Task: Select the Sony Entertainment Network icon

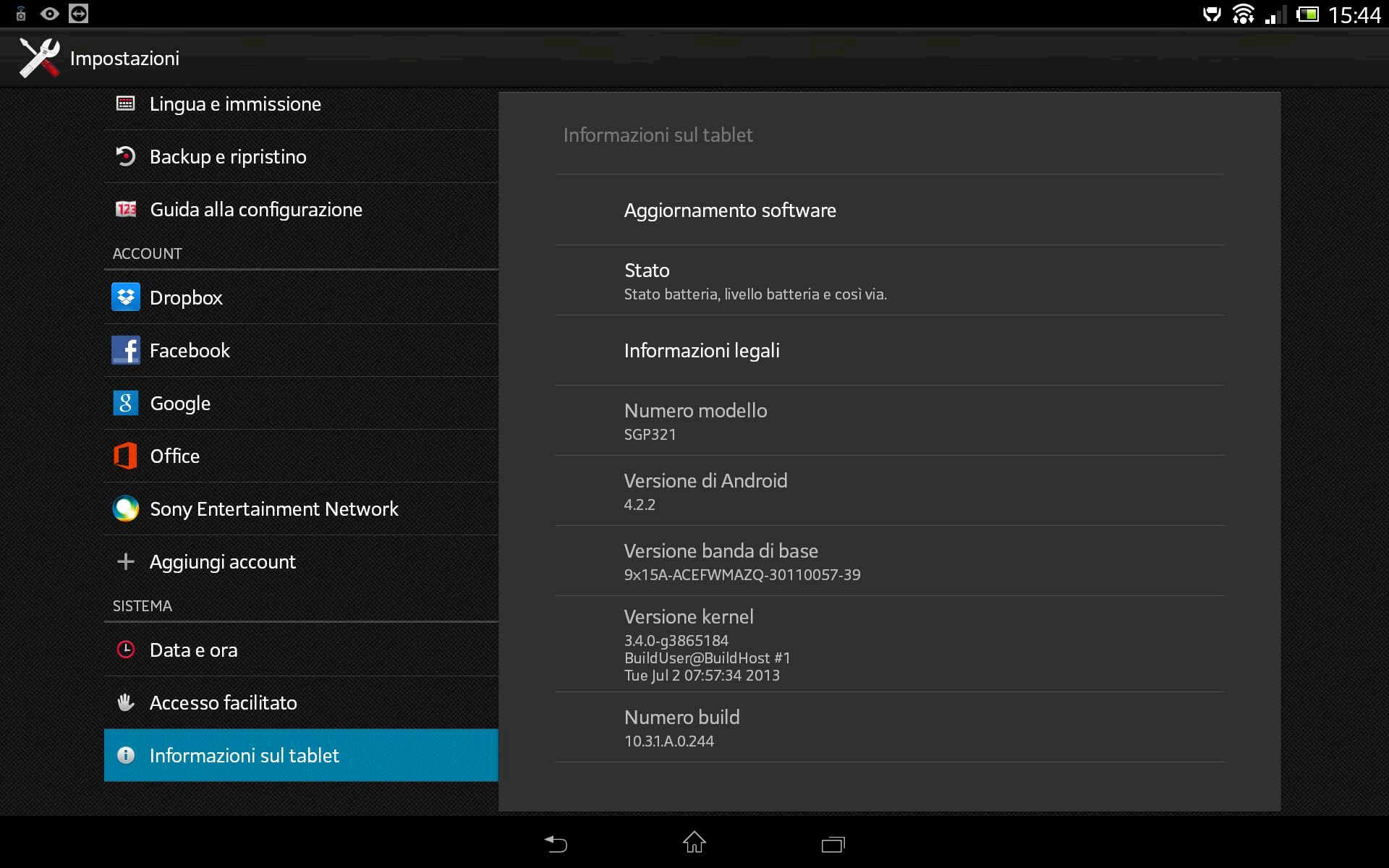Action: tap(126, 509)
